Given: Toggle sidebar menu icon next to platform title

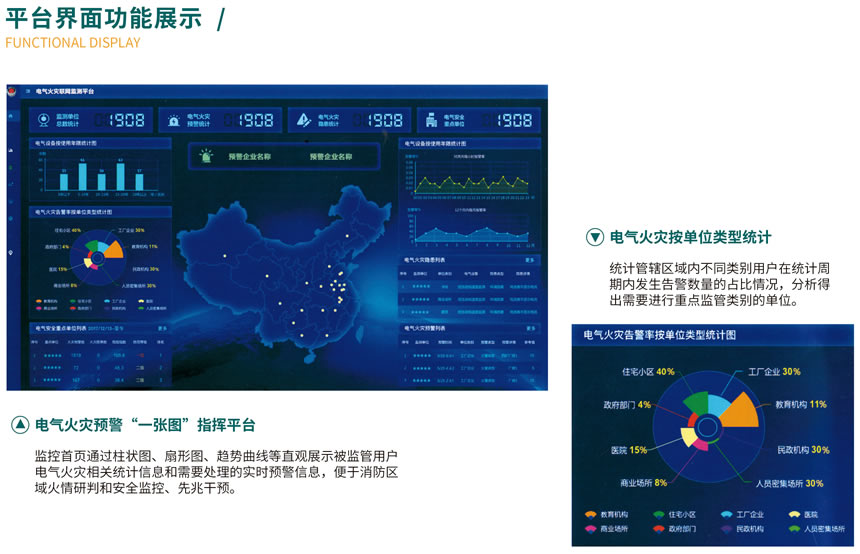Looking at the screenshot, I should 28,91.
